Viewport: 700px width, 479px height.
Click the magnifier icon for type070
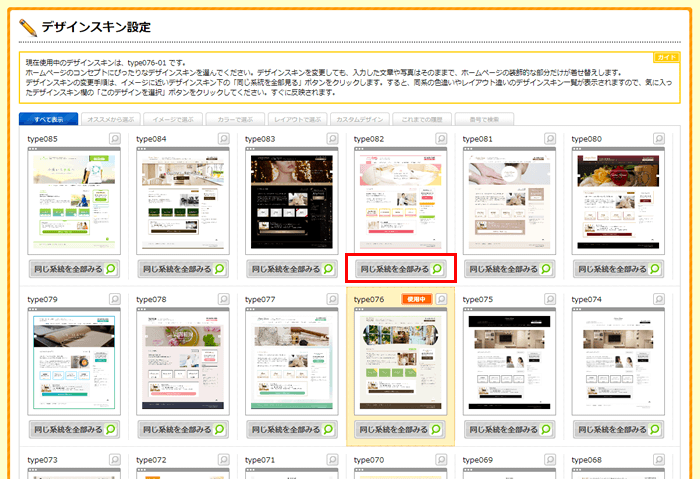[x=442, y=460]
